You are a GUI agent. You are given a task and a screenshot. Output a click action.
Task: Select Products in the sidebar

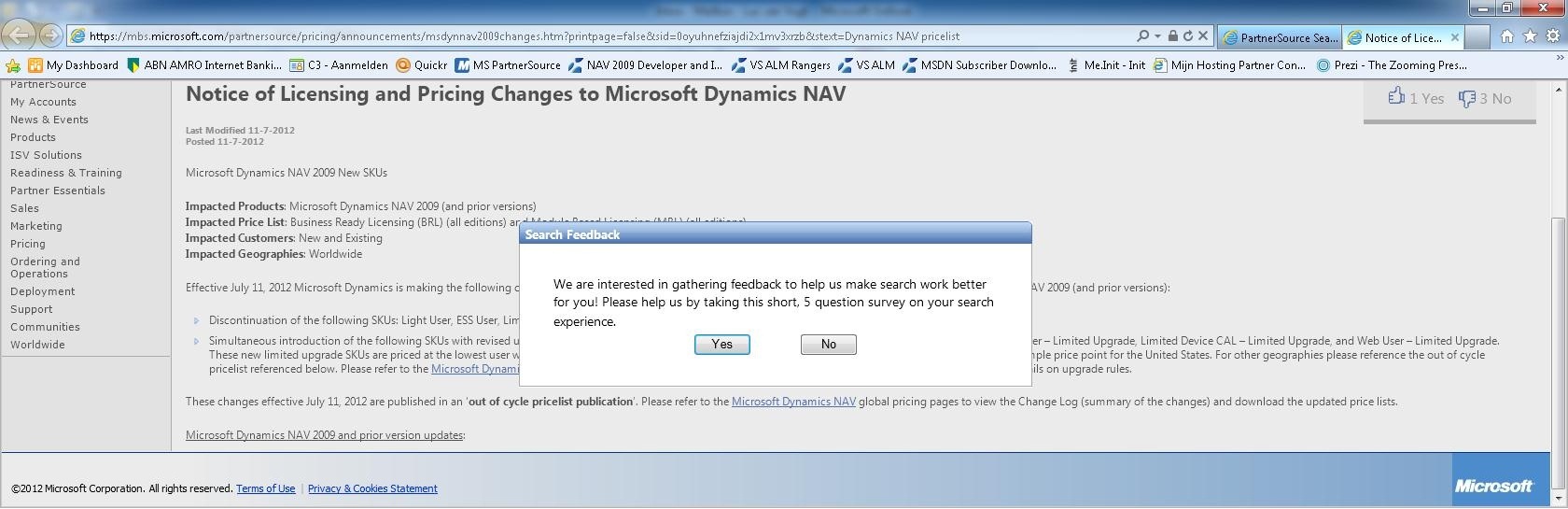point(33,137)
